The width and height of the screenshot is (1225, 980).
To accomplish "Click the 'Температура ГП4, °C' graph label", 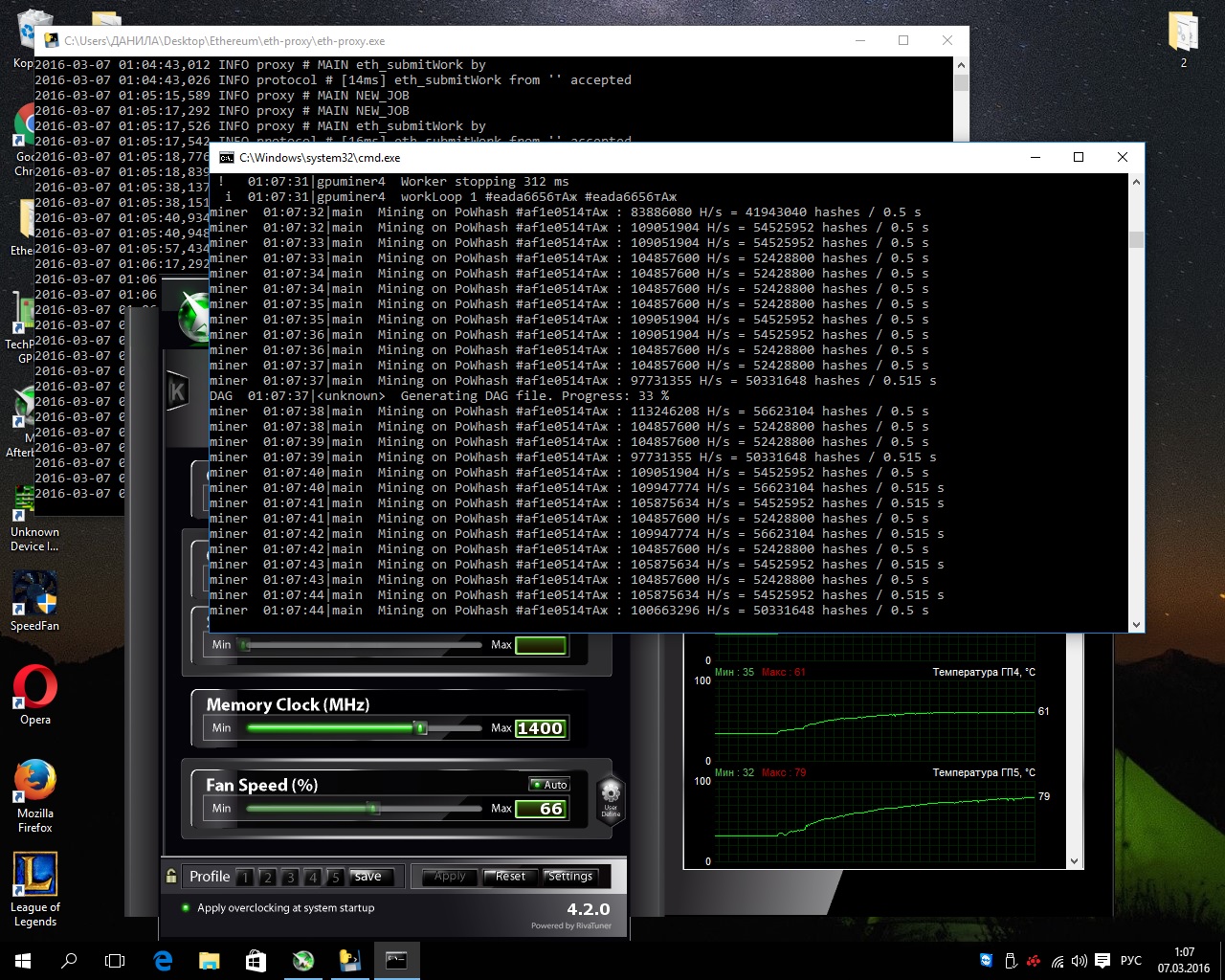I will tap(984, 672).
